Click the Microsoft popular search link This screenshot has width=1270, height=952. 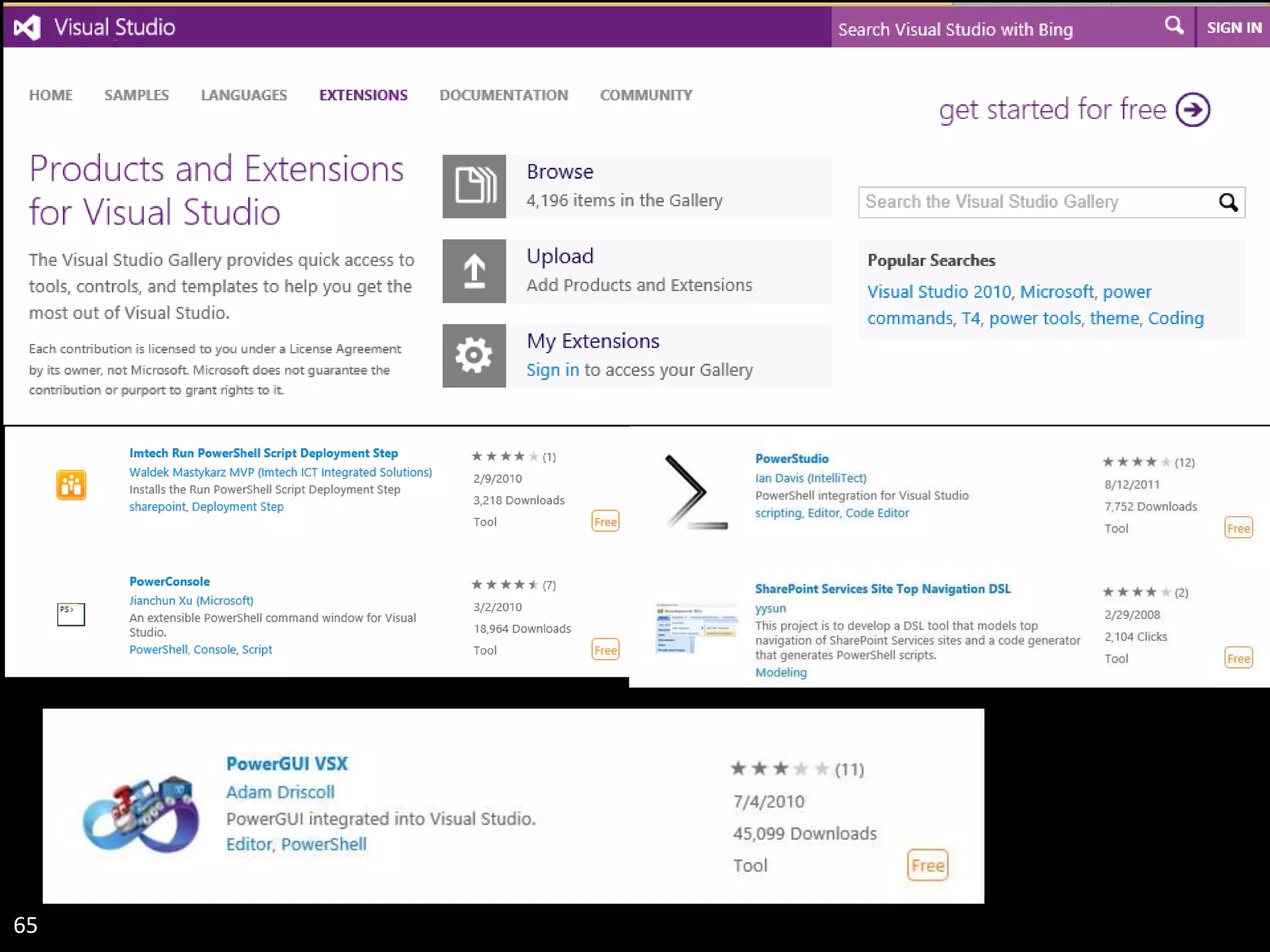click(1057, 291)
